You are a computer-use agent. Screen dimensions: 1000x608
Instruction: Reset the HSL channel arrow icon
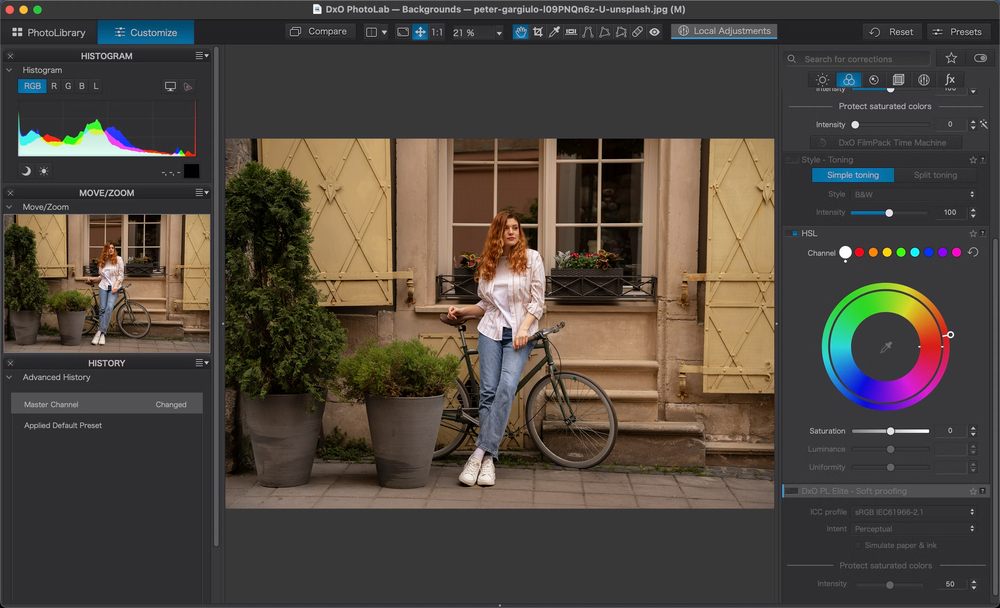pos(973,253)
